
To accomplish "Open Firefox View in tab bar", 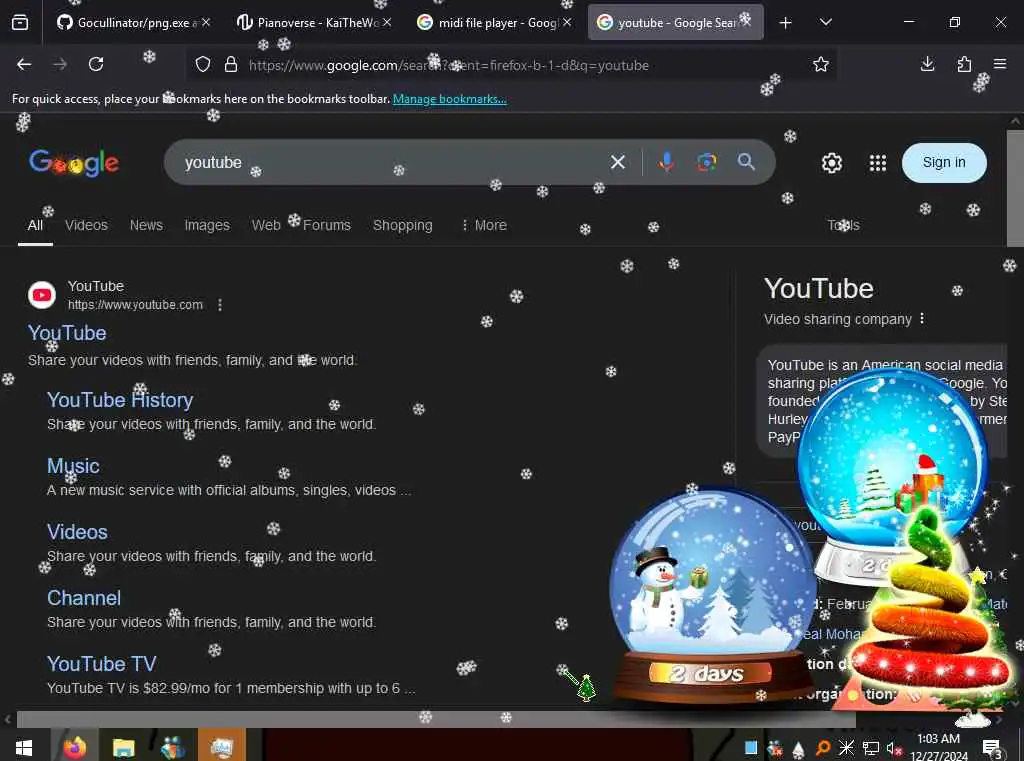I will 20,22.
